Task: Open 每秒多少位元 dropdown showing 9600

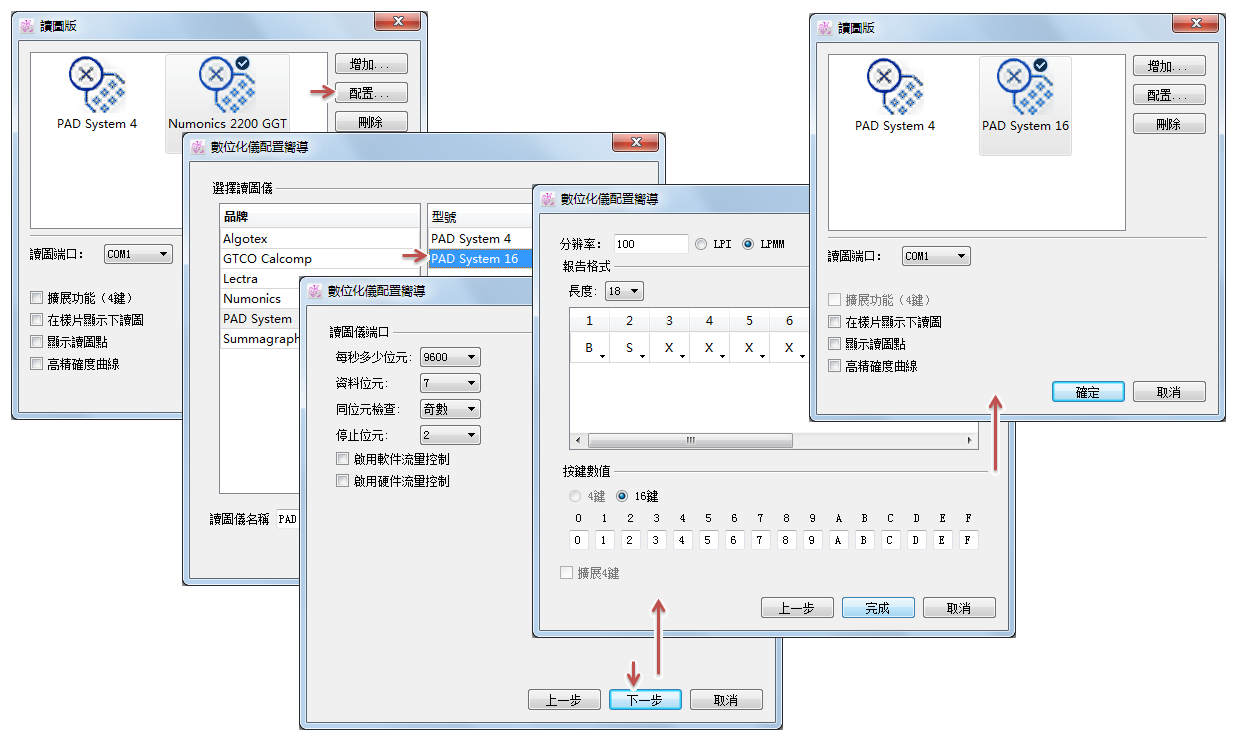Action: pyautogui.click(x=450, y=357)
